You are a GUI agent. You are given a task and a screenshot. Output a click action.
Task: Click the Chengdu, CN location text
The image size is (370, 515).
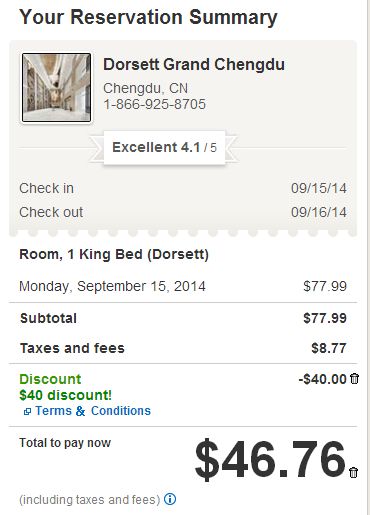[x=146, y=88]
